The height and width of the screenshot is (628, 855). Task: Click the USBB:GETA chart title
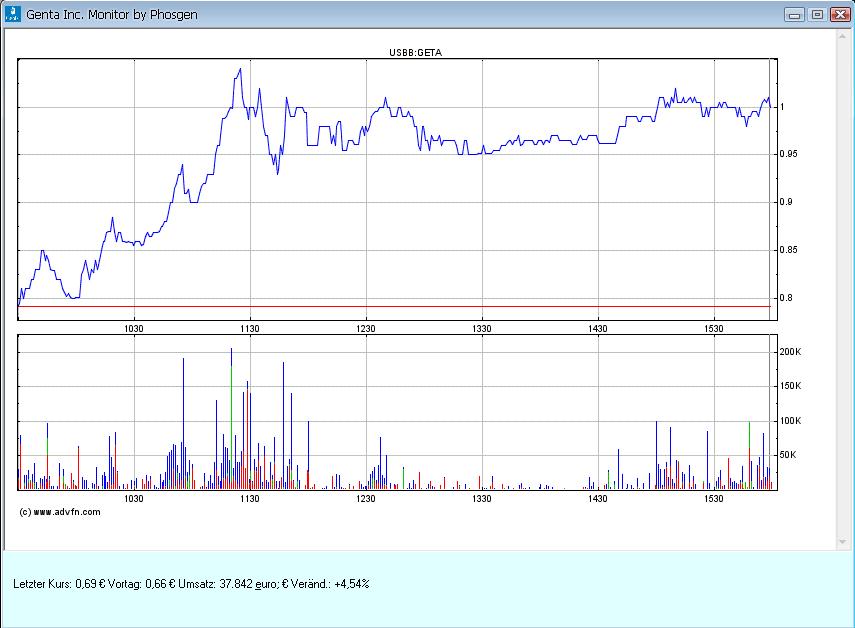coord(416,53)
